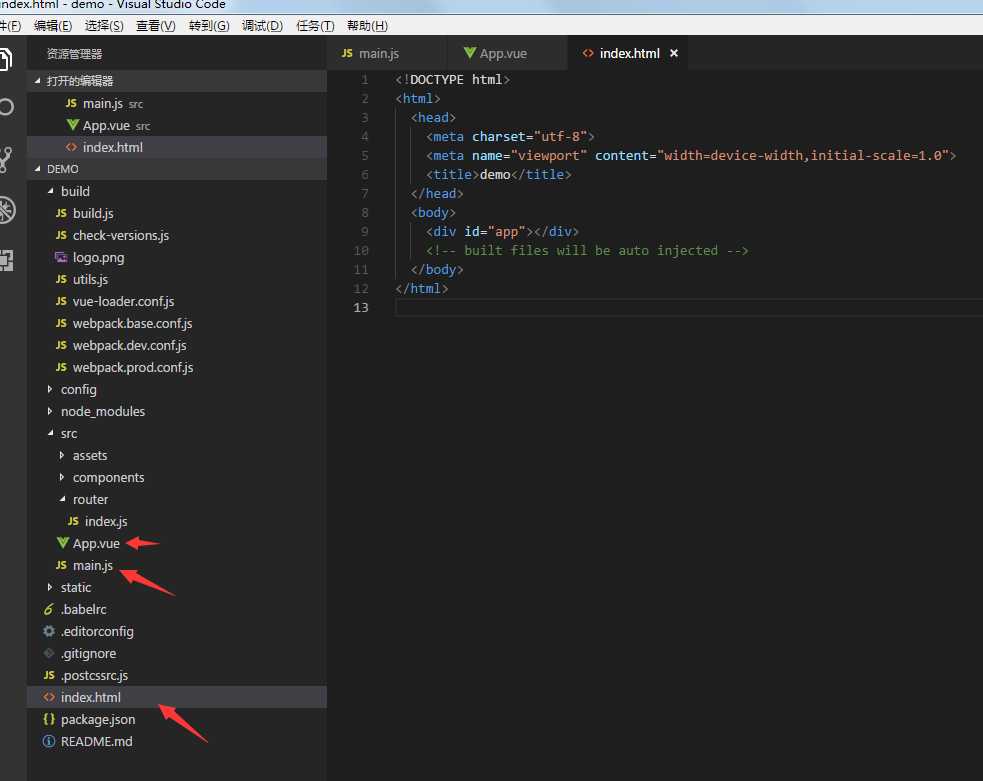The height and width of the screenshot is (781, 983).
Task: Collapse the build folder
Action: tap(74, 191)
